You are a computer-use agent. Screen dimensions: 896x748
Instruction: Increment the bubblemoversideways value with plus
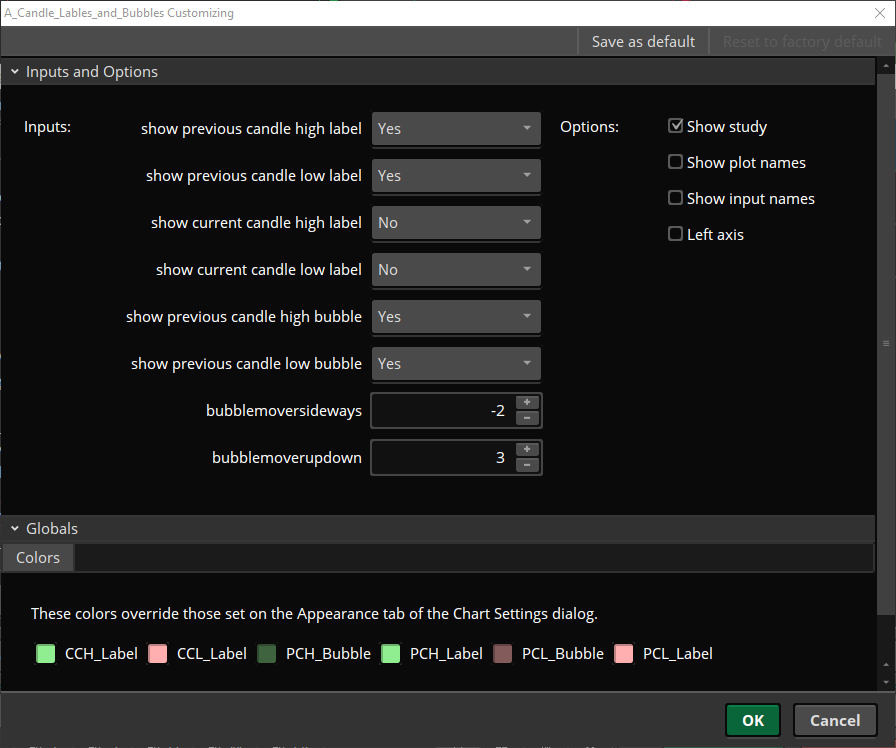click(x=527, y=402)
